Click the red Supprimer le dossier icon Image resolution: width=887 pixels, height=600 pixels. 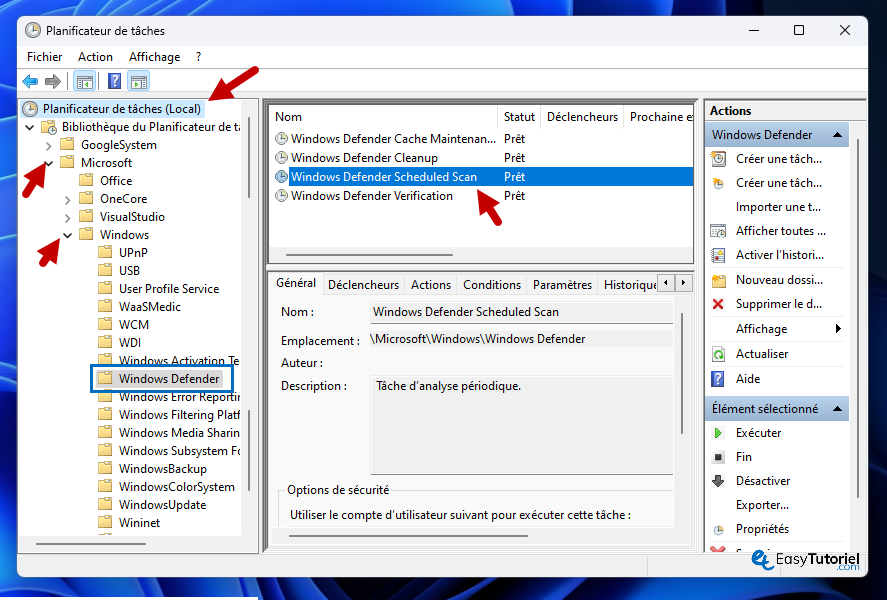click(718, 304)
